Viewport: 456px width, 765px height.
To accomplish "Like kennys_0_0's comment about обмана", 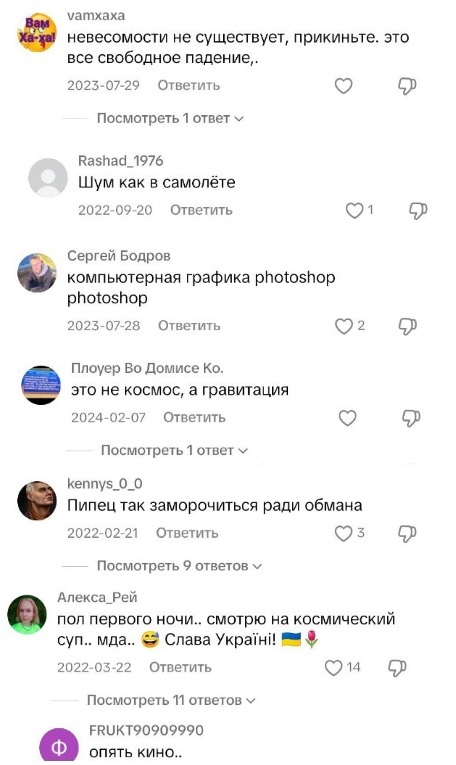I will pyautogui.click(x=343, y=533).
